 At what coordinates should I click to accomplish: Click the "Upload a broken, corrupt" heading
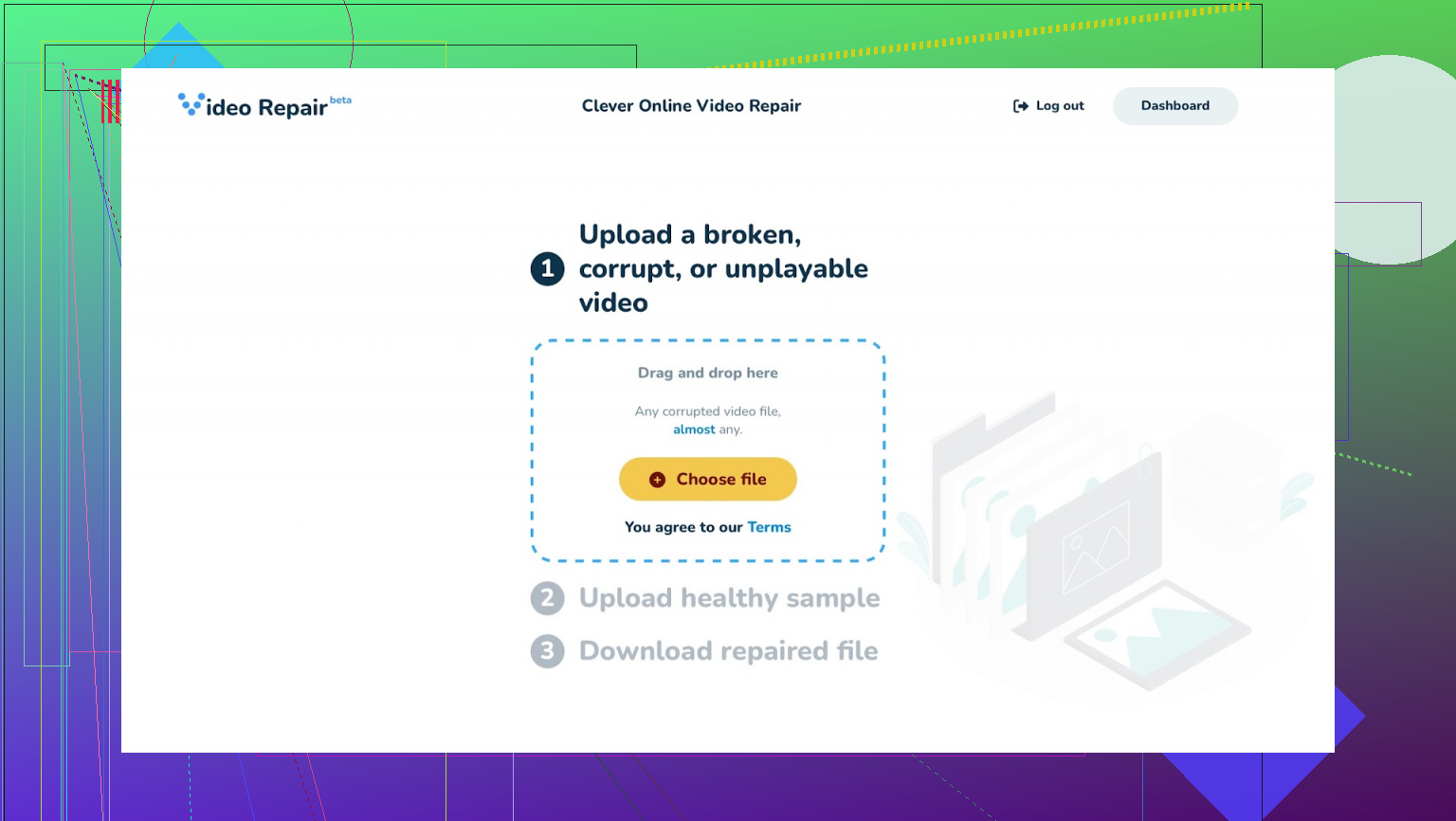[723, 268]
